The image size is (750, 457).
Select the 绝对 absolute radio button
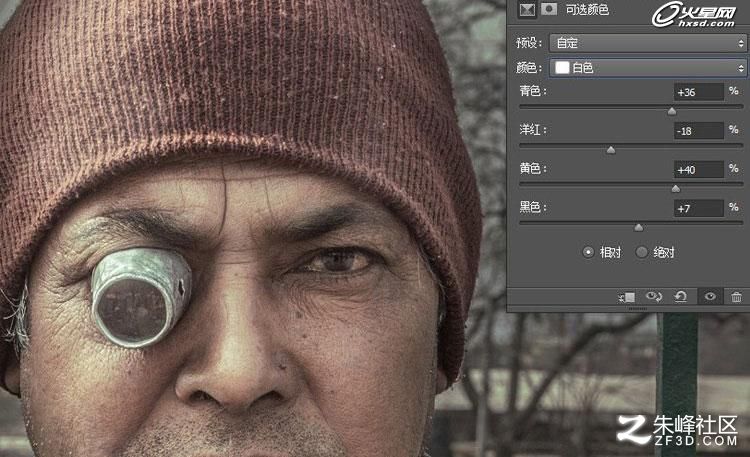pos(642,252)
